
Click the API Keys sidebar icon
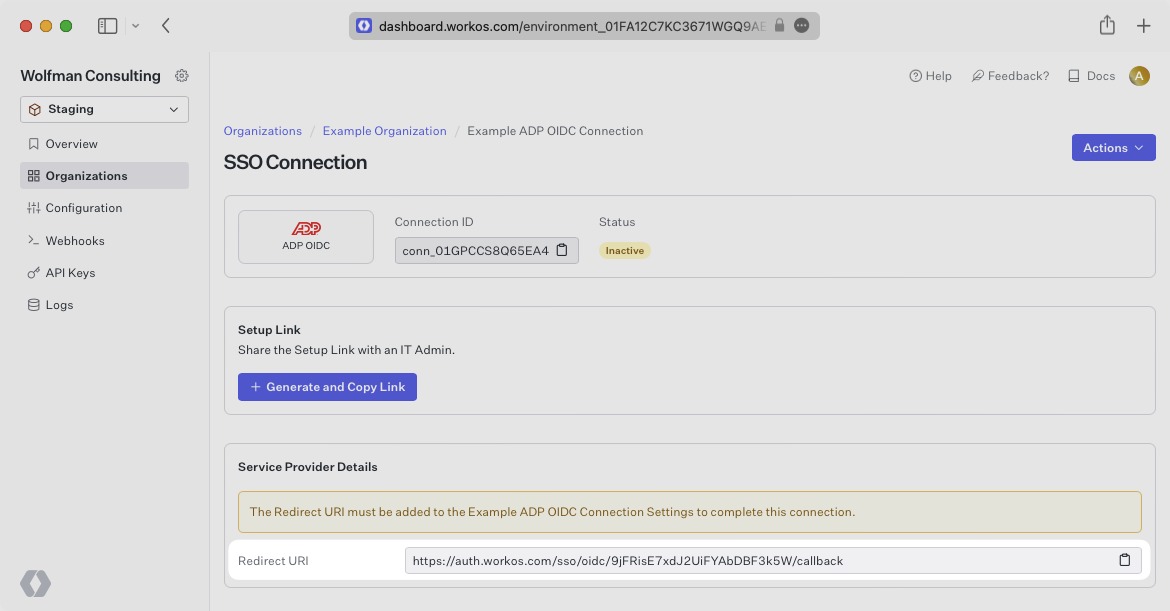(x=32, y=272)
